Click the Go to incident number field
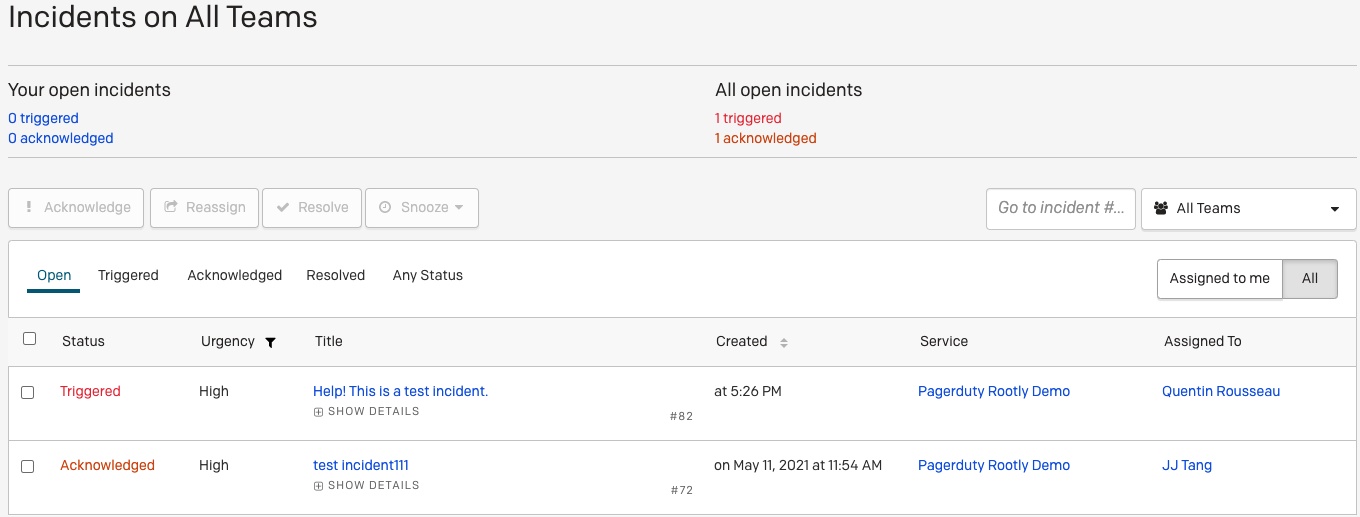1360x517 pixels. tap(1060, 208)
